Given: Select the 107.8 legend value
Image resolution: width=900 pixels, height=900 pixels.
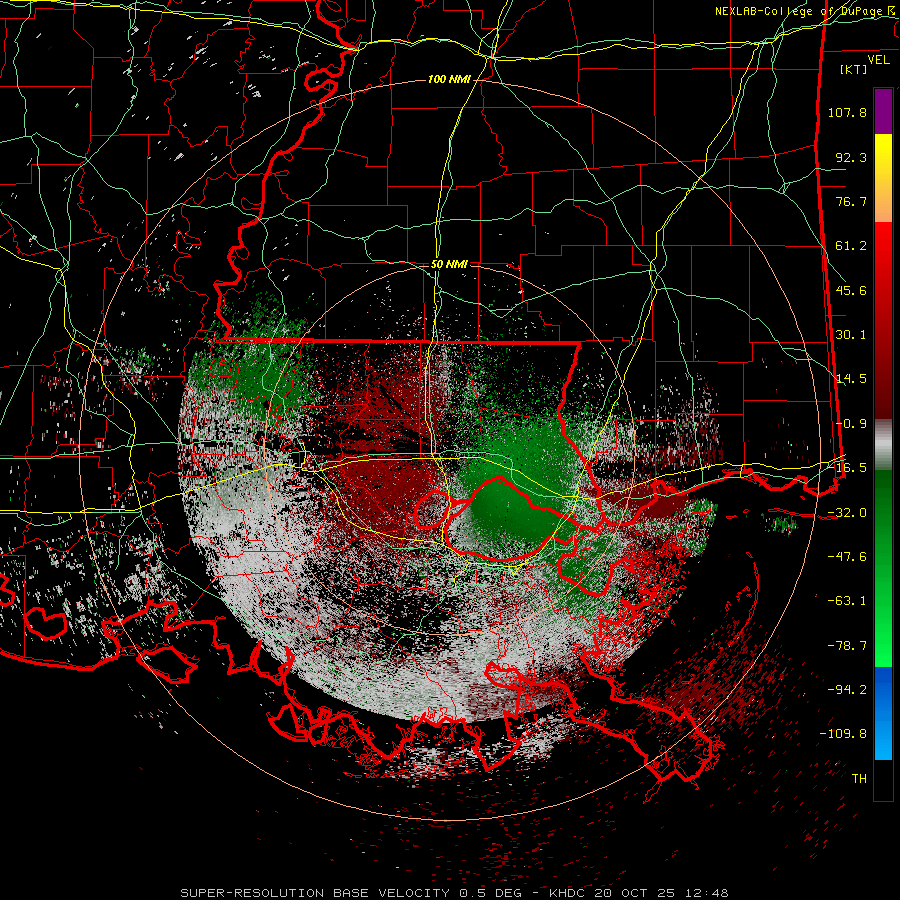Looking at the screenshot, I should tap(847, 112).
